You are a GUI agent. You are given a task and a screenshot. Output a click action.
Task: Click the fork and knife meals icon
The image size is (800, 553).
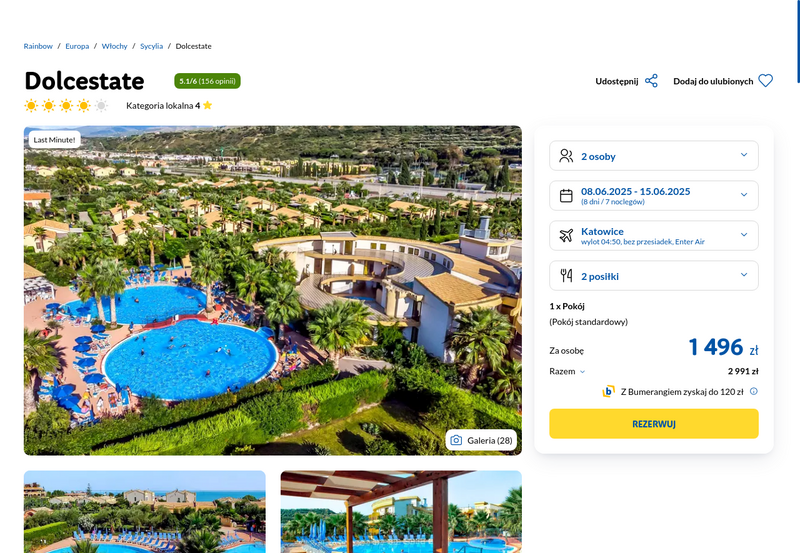[x=566, y=275]
